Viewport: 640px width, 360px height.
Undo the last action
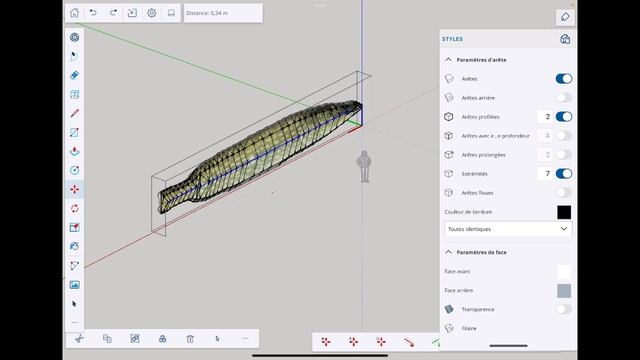tap(93, 13)
